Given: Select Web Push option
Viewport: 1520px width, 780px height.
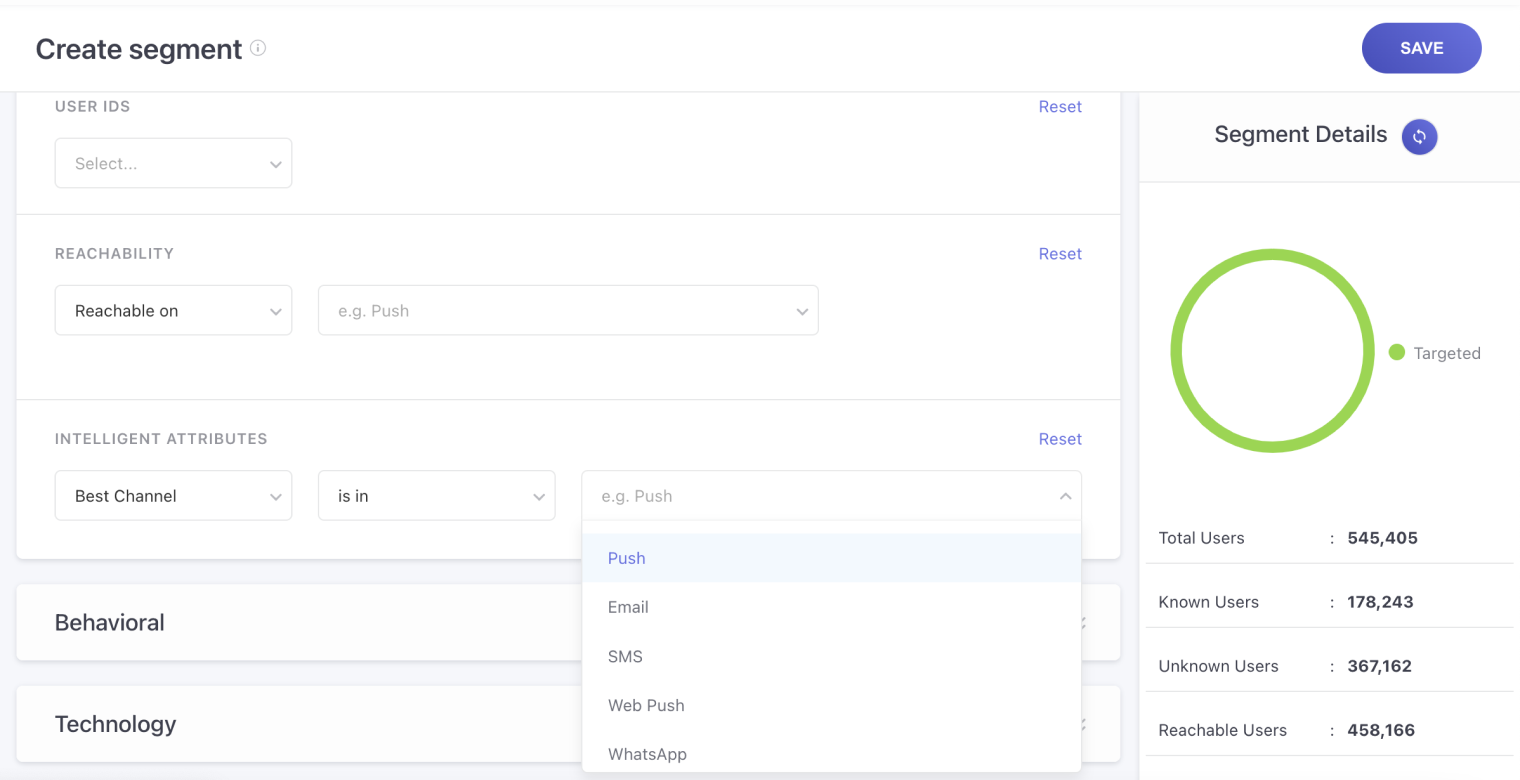Looking at the screenshot, I should [646, 705].
